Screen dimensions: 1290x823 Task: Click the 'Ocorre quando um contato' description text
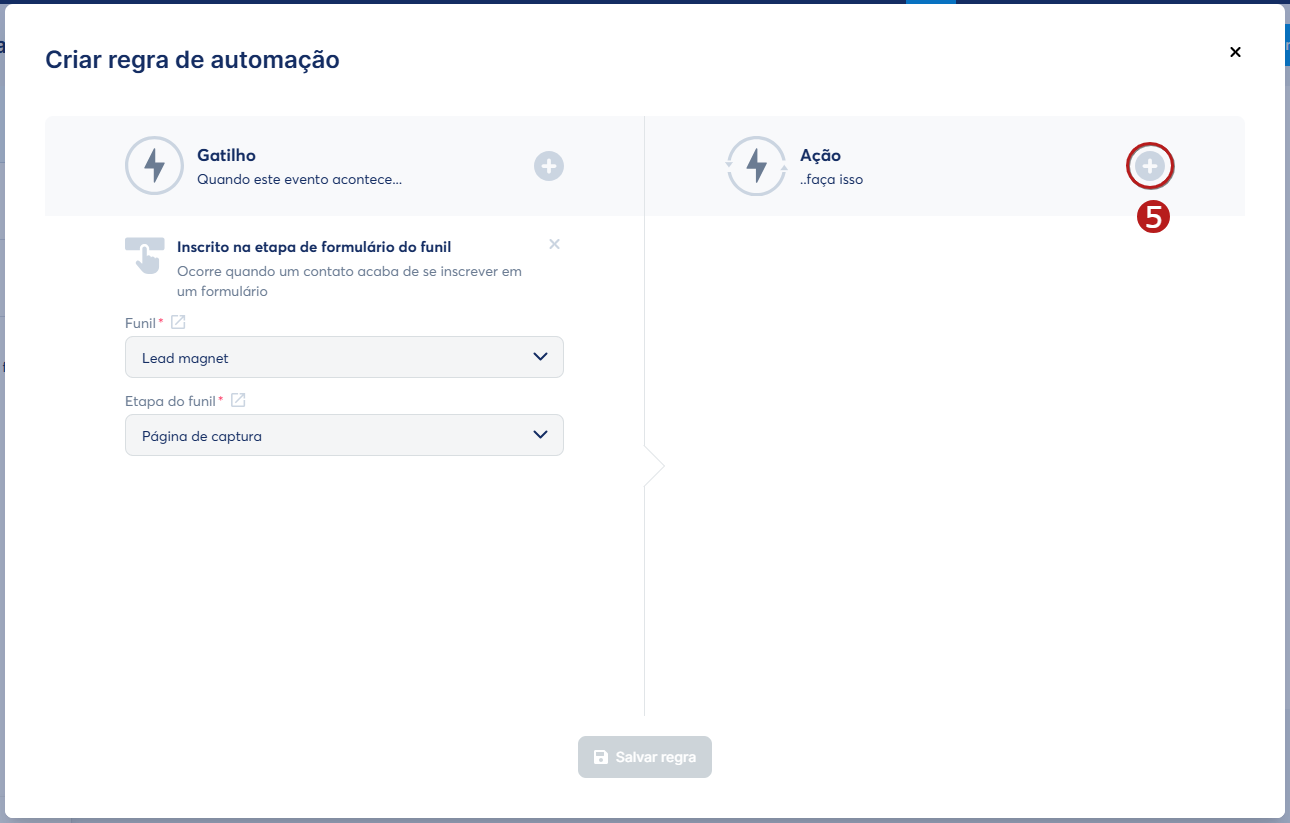[x=349, y=281]
